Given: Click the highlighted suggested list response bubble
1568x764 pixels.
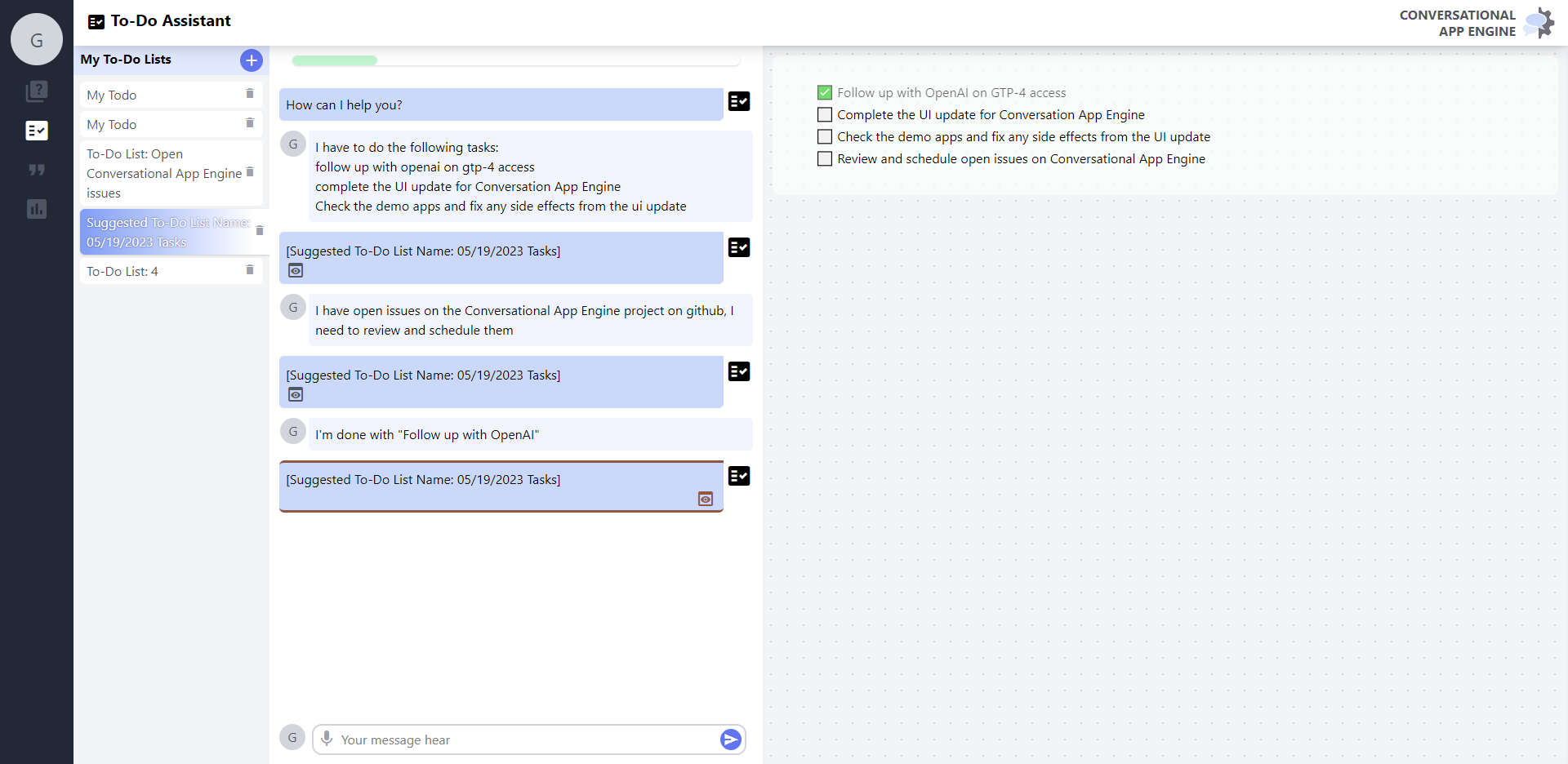Looking at the screenshot, I should coord(501,486).
